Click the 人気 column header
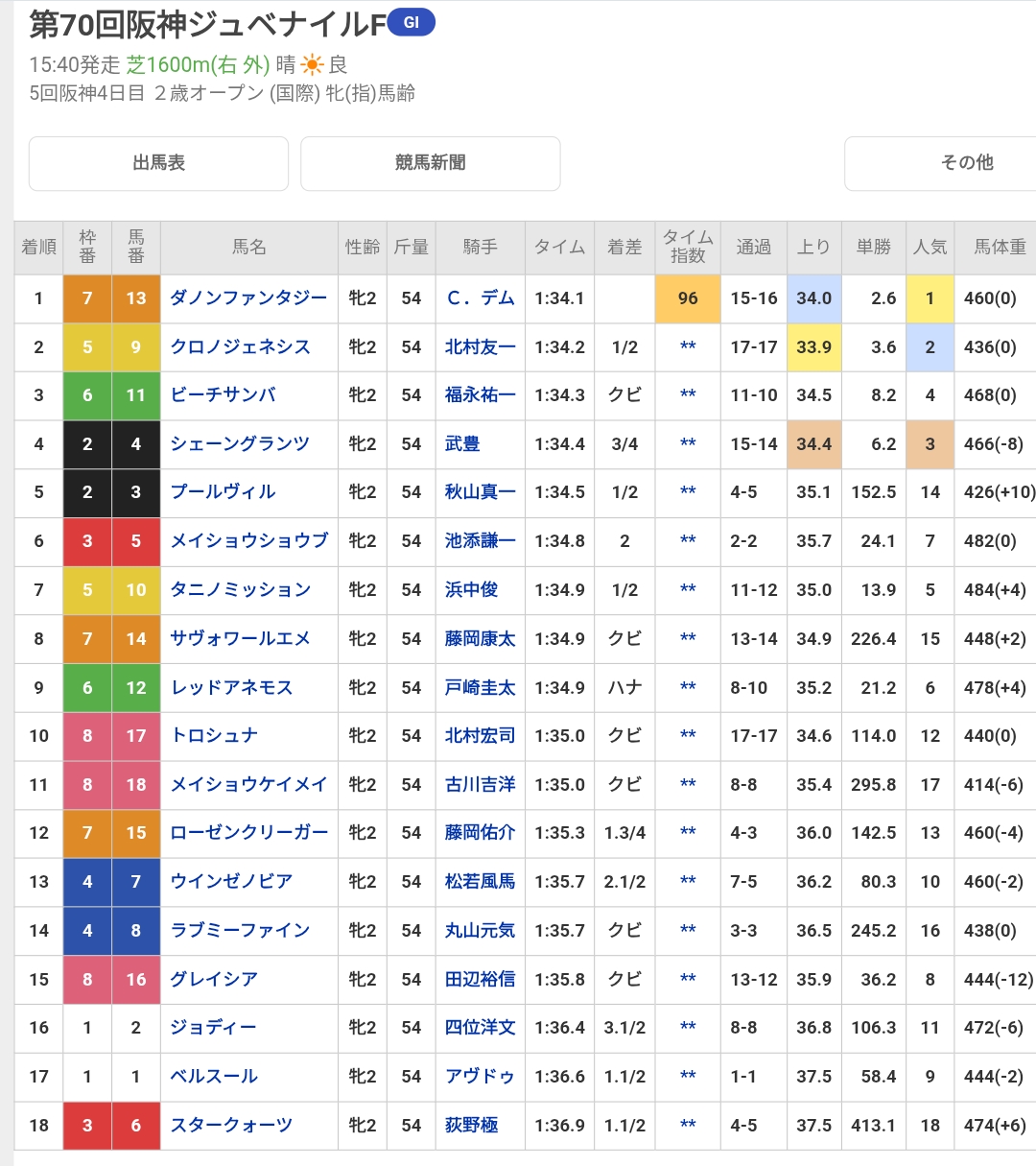 [930, 248]
